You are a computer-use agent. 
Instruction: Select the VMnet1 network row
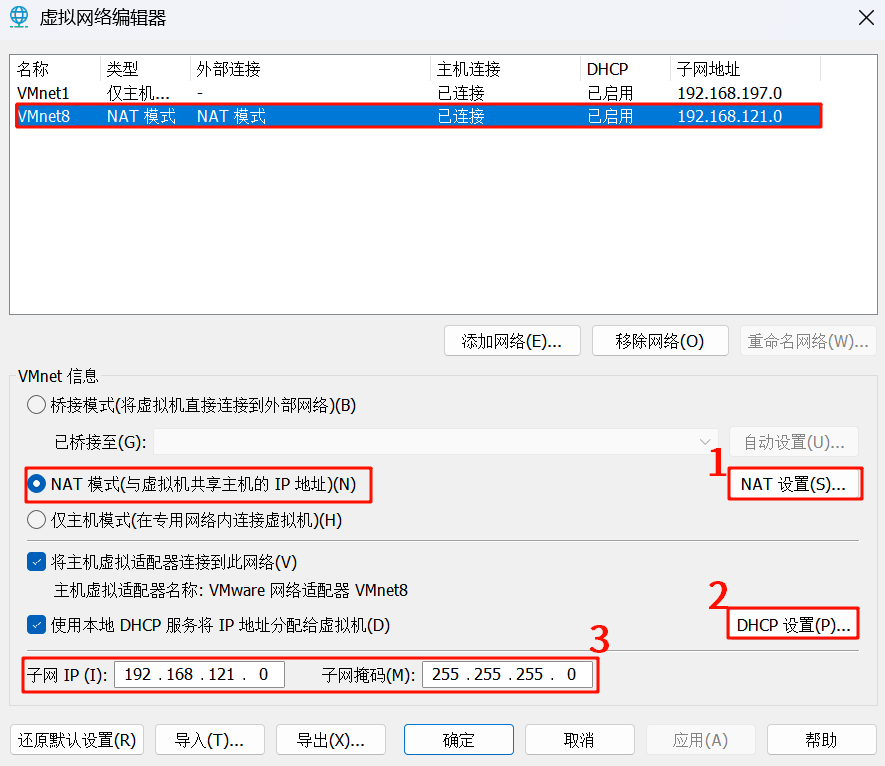tap(418, 93)
